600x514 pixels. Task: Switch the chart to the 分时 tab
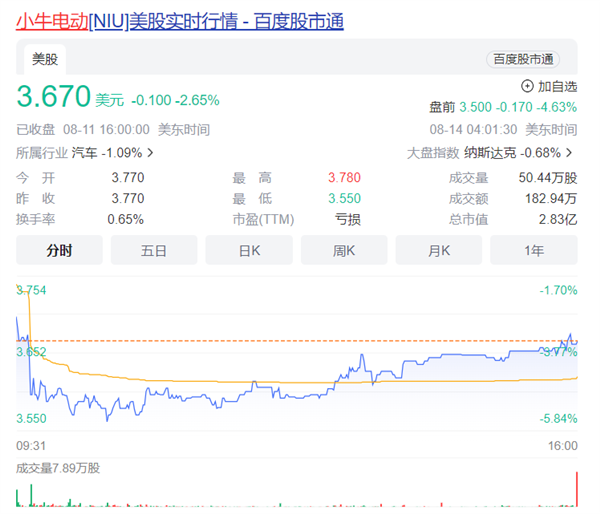(59, 250)
